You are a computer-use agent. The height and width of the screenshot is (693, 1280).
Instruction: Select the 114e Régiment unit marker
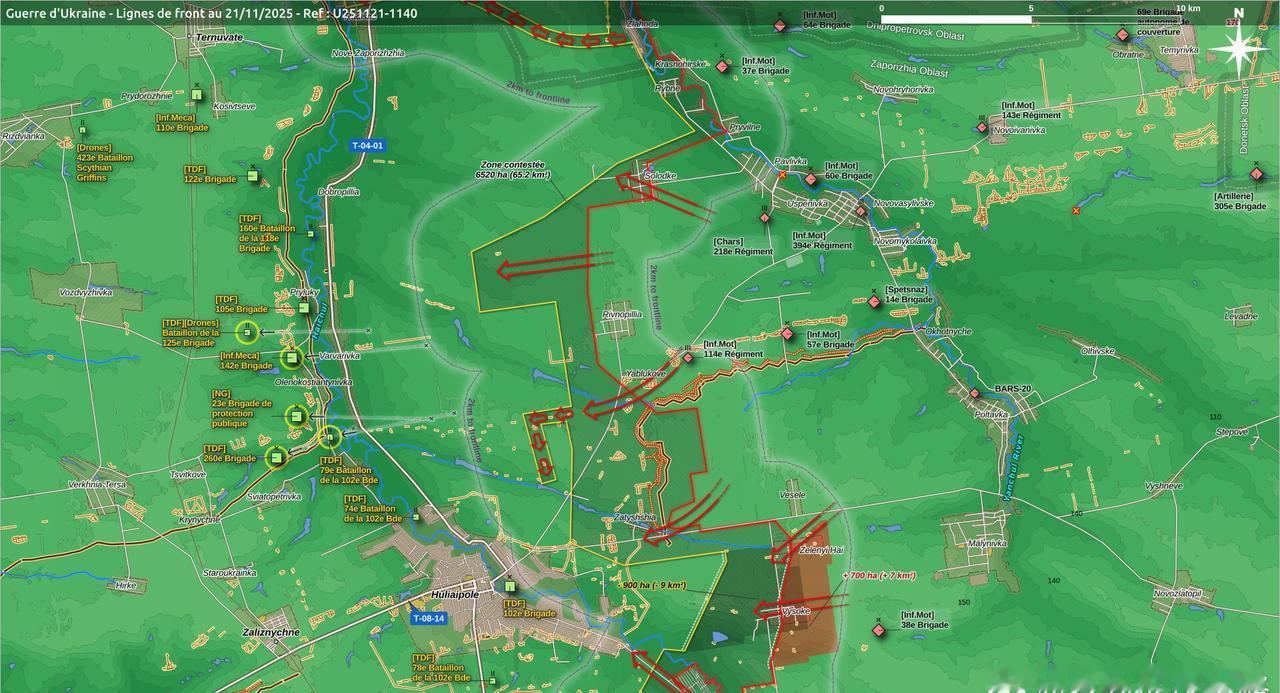(x=687, y=356)
